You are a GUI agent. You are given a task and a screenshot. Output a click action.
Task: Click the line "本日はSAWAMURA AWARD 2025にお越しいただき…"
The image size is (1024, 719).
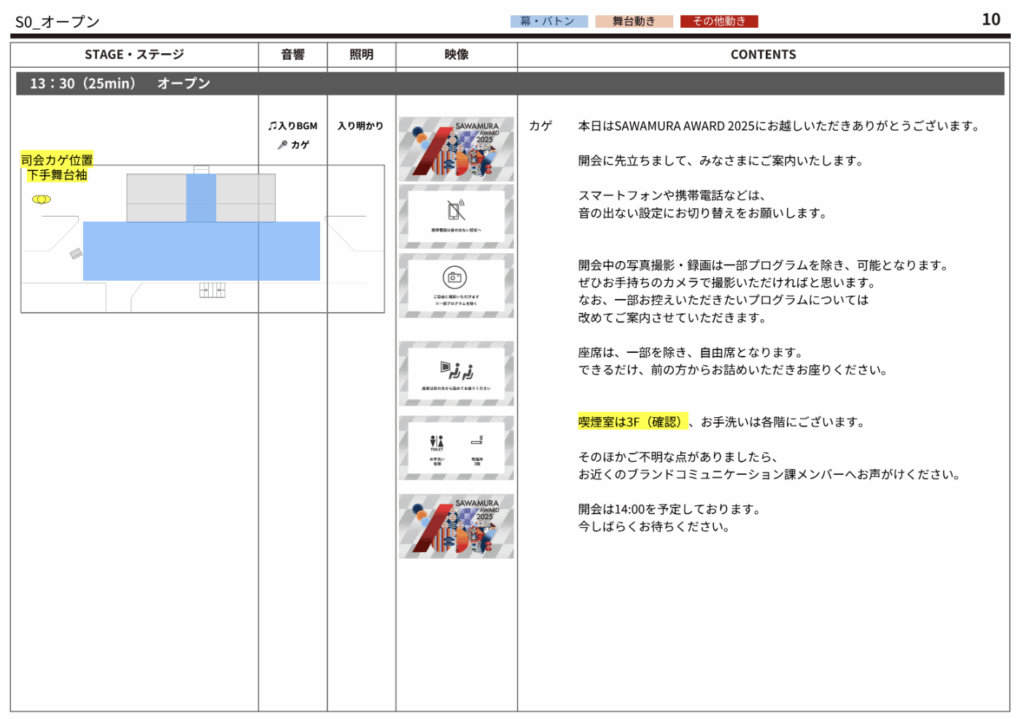tap(779, 126)
